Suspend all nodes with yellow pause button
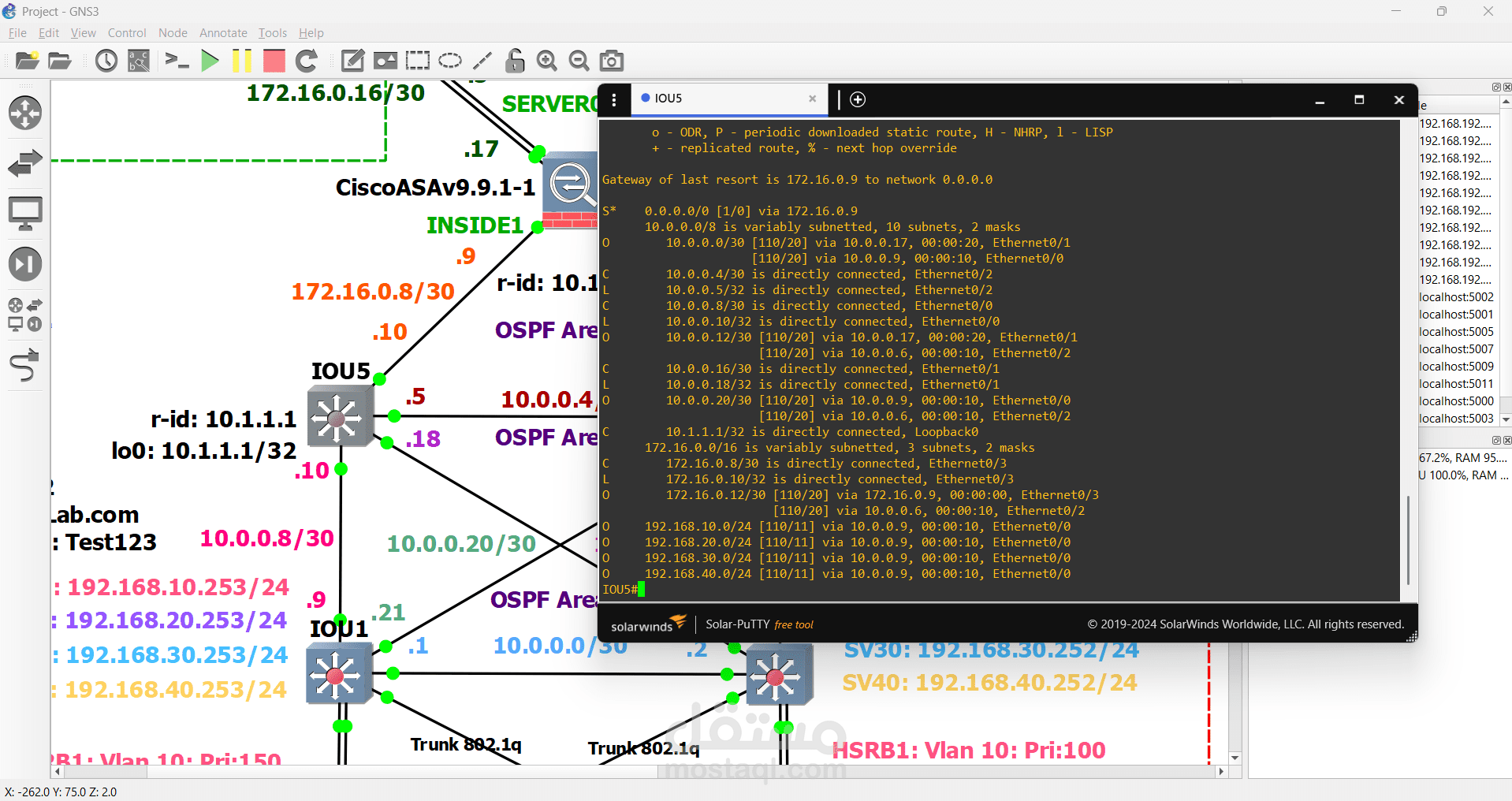This screenshot has width=1512, height=801. click(x=242, y=61)
